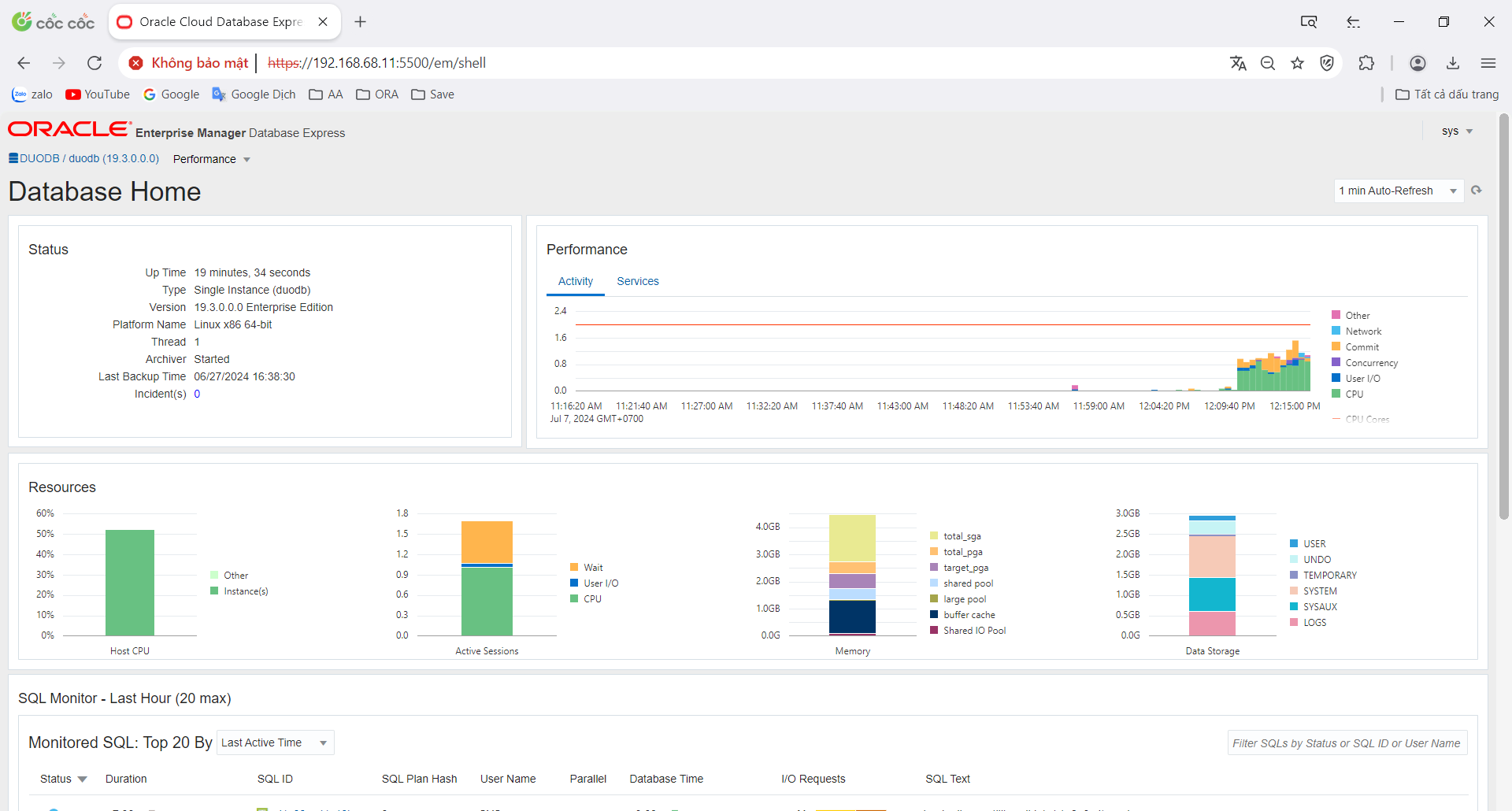The width and height of the screenshot is (1512, 811).
Task: Click the Oracle logo
Action: click(69, 129)
